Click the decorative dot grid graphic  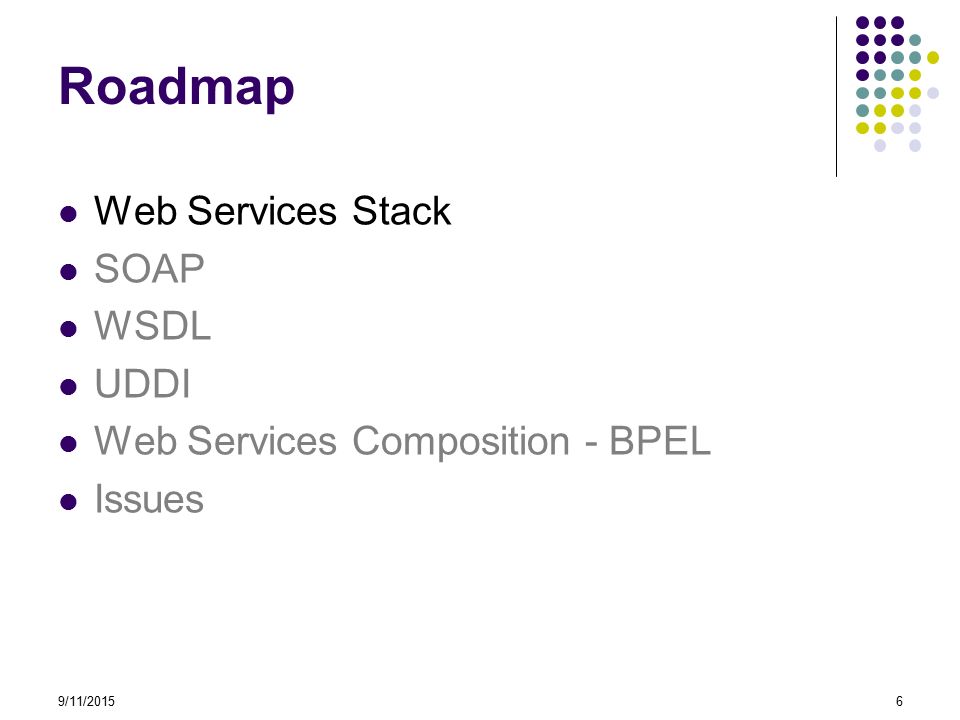point(897,84)
